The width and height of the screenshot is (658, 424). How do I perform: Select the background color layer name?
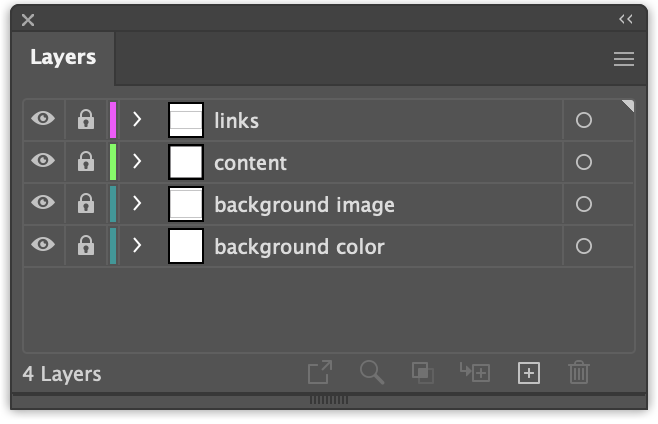299,246
